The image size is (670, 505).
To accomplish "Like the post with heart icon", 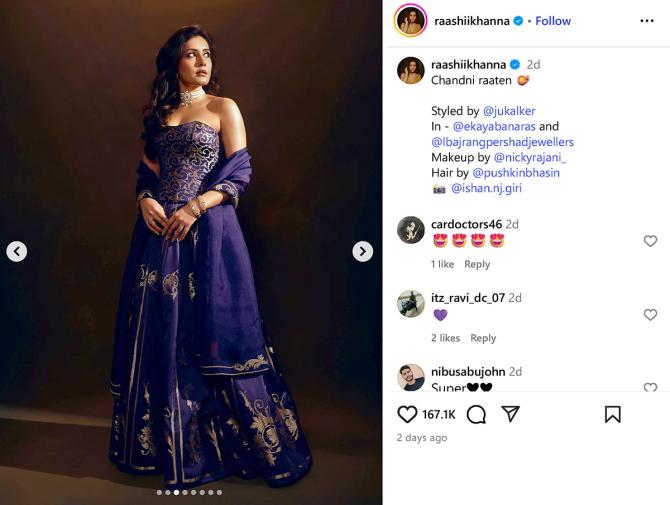I will click(x=407, y=414).
